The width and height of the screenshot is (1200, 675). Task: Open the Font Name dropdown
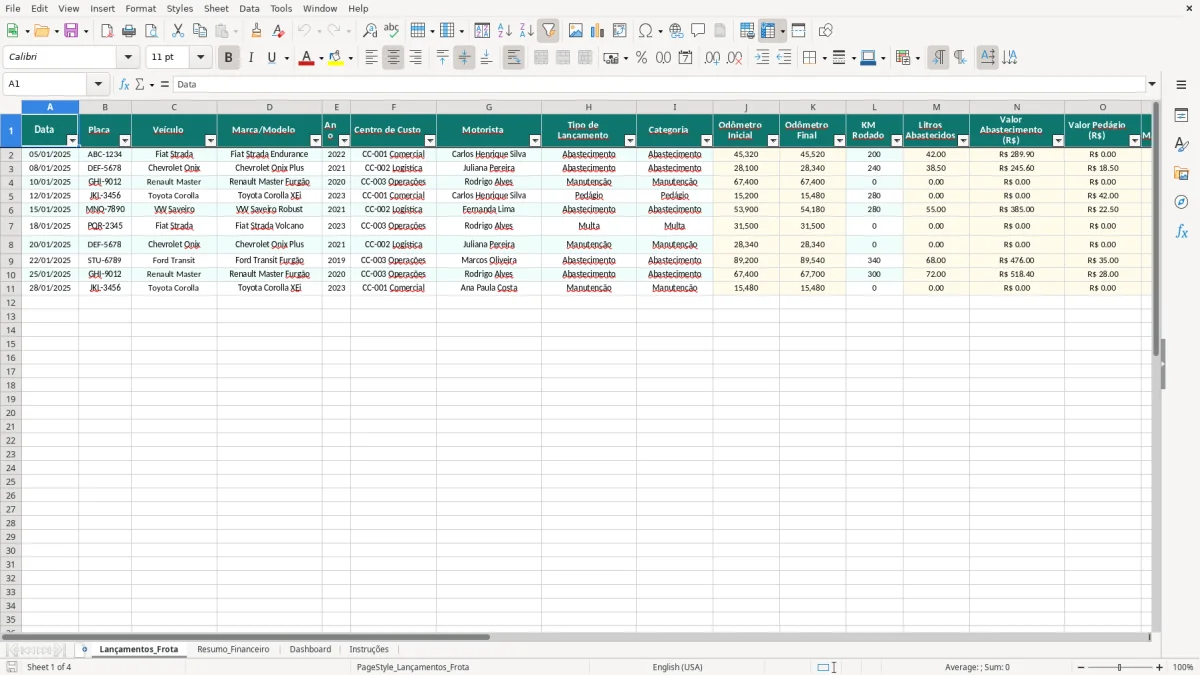(x=128, y=58)
